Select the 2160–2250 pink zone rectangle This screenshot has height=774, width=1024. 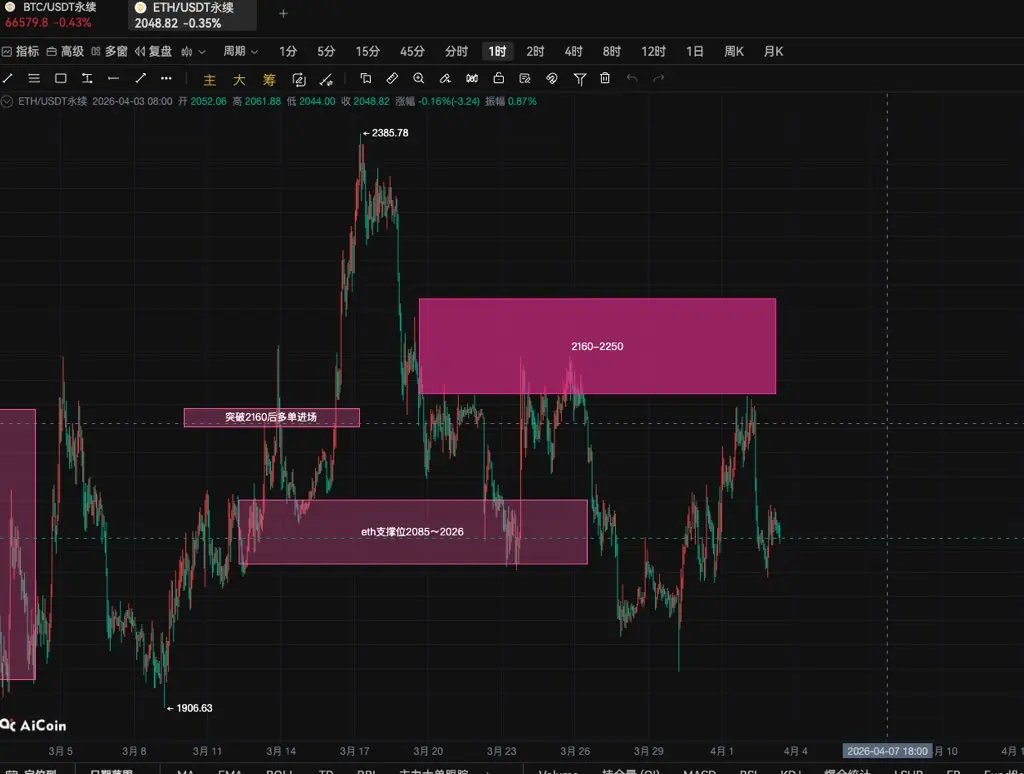597,346
